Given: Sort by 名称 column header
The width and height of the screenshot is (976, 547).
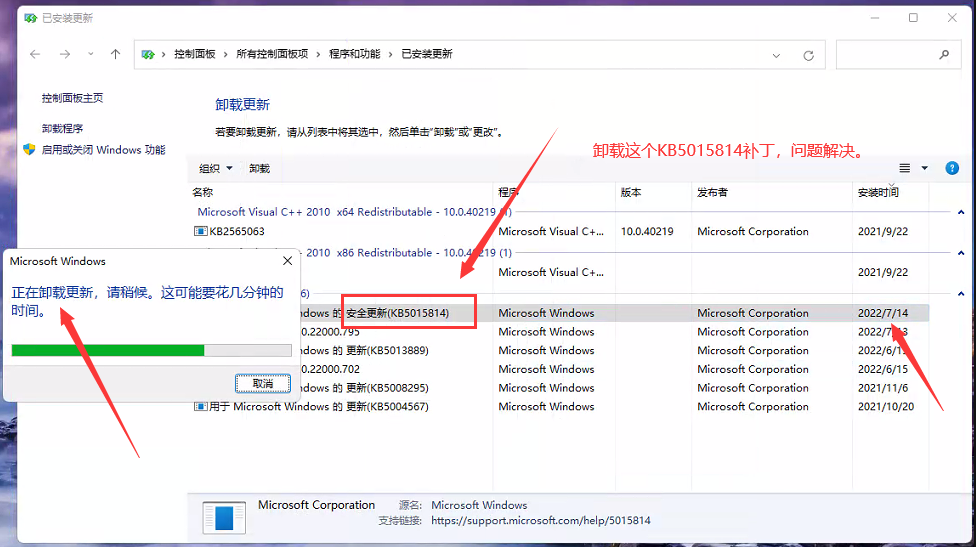Looking at the screenshot, I should coord(202,192).
